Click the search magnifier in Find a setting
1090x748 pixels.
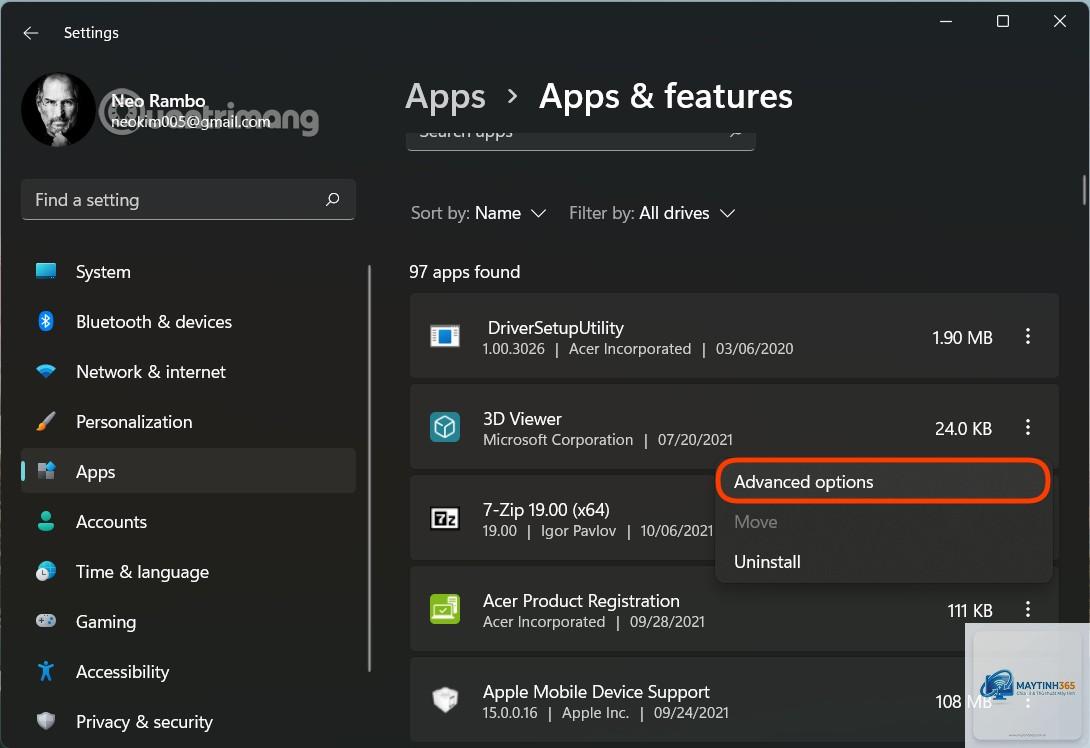pyautogui.click(x=332, y=200)
